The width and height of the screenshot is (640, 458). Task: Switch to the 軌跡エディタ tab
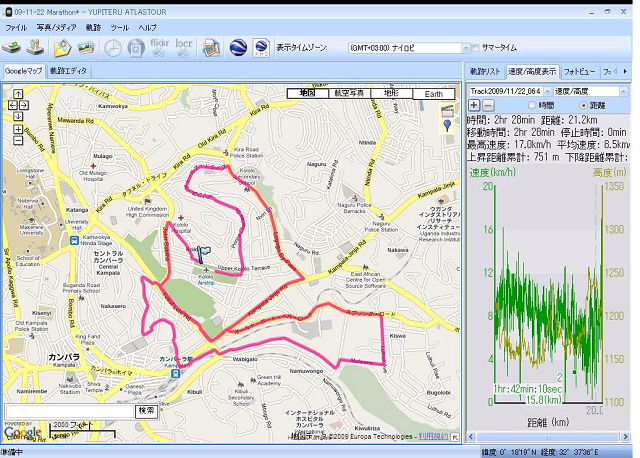point(68,71)
